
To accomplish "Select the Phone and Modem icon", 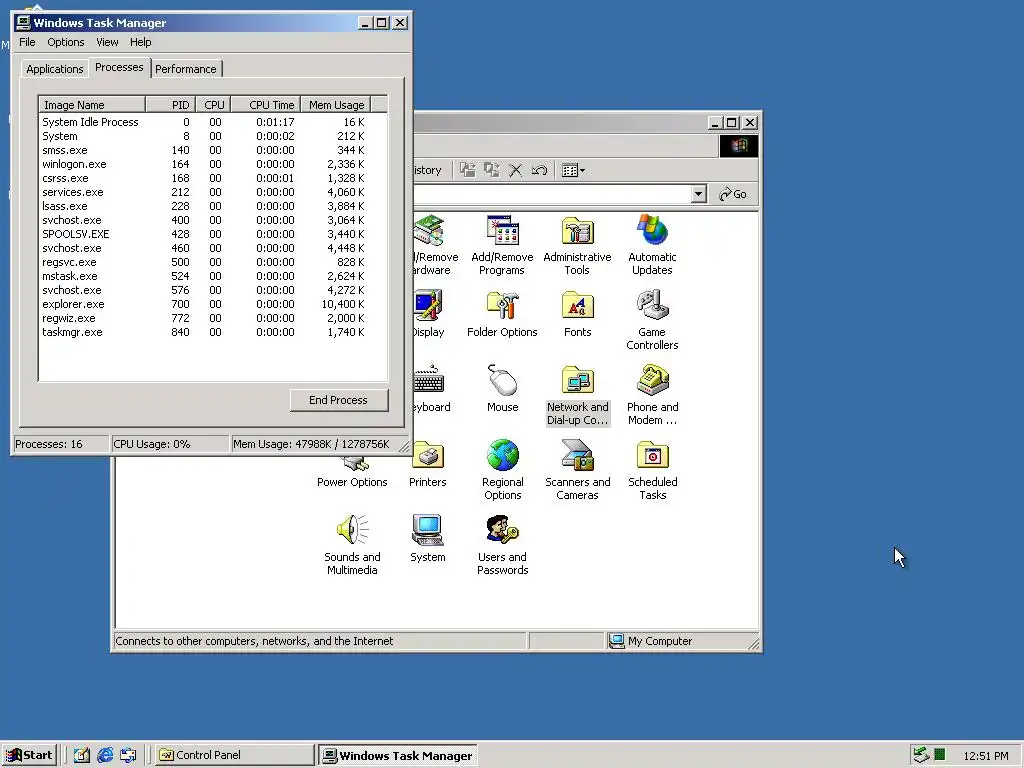I will click(652, 395).
